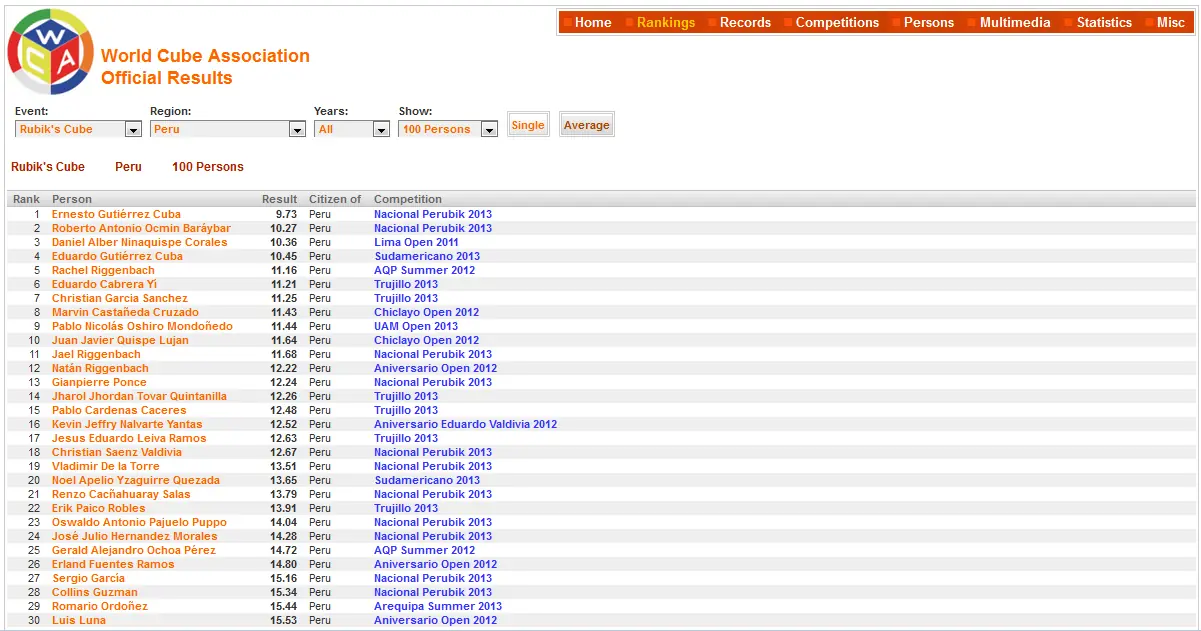Click the Competition column header

[408, 199]
